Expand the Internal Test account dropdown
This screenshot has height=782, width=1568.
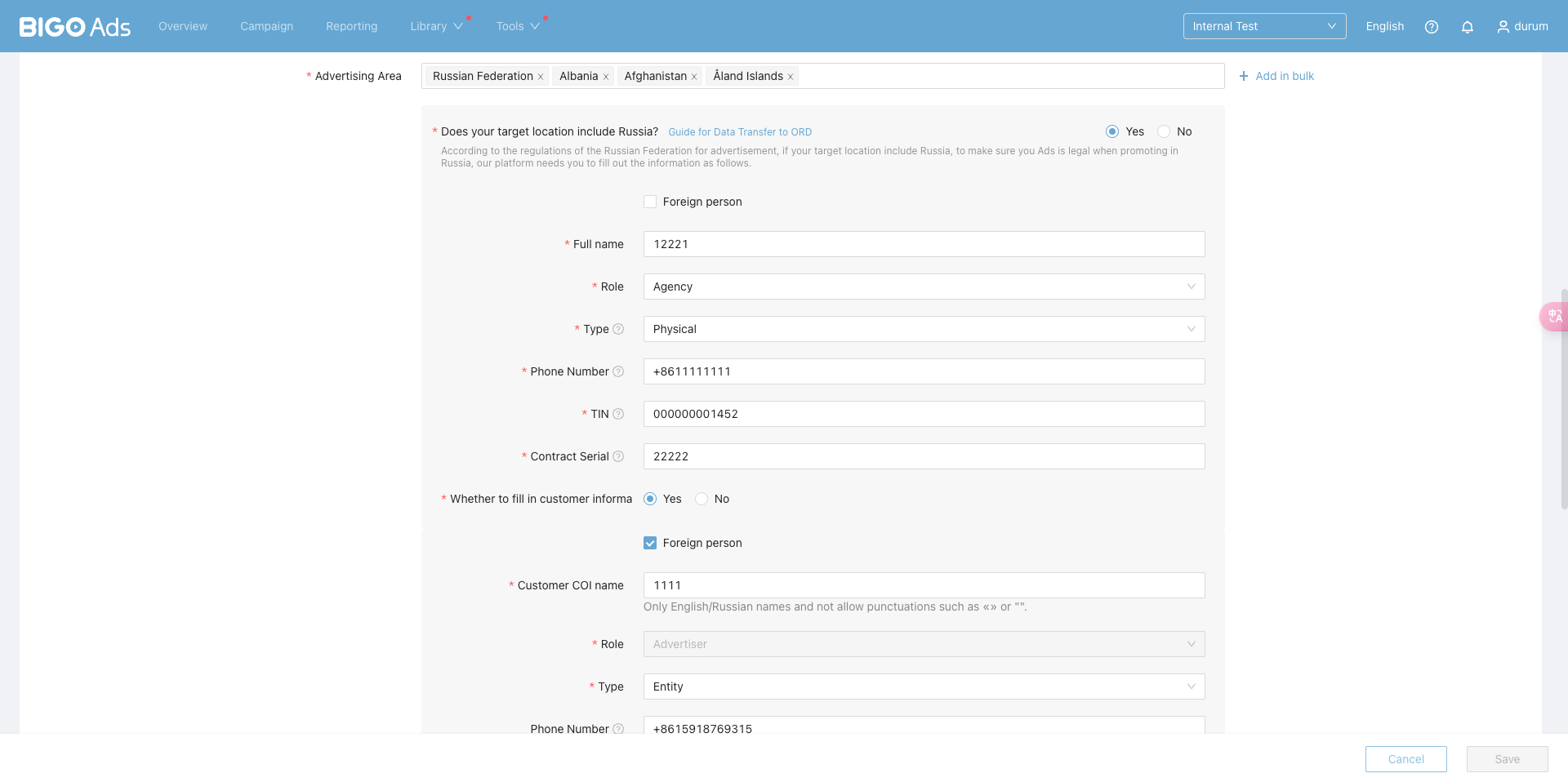click(x=1263, y=26)
